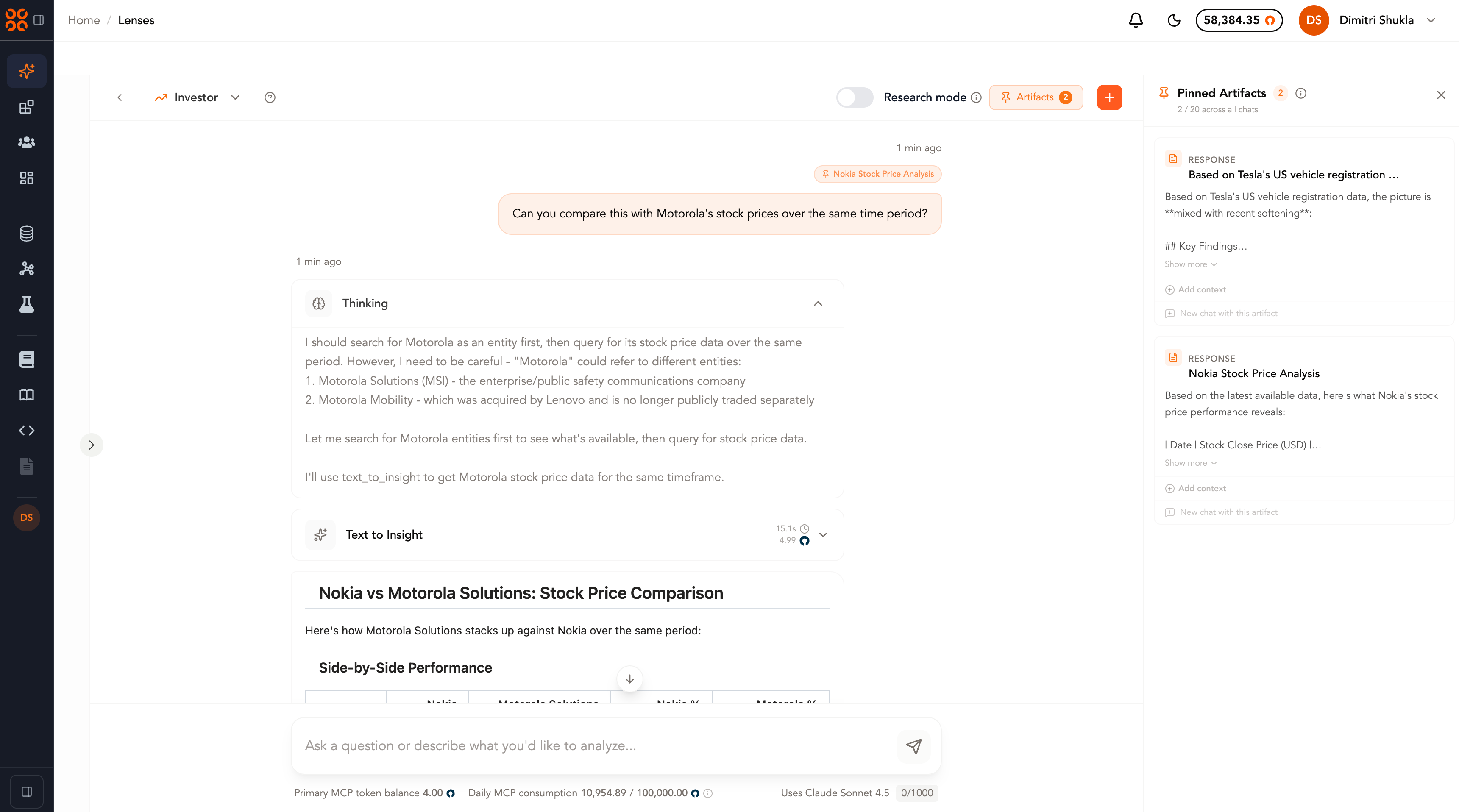Open the lab flask icon in sidebar
The height and width of the screenshot is (812, 1459).
coord(27,304)
